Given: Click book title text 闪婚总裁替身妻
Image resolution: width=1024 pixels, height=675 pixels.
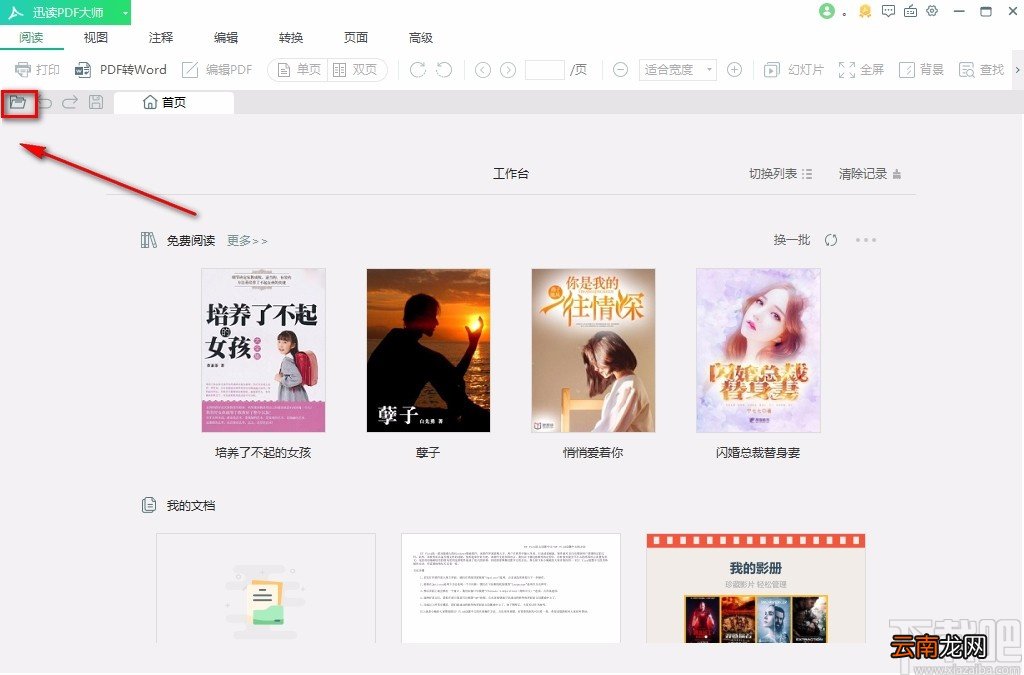Looking at the screenshot, I should (758, 452).
